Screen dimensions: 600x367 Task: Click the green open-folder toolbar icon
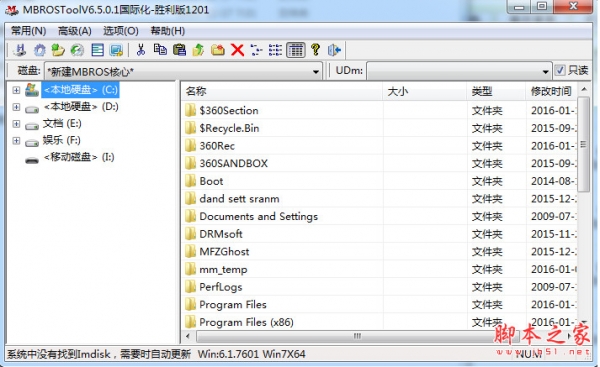(58, 50)
